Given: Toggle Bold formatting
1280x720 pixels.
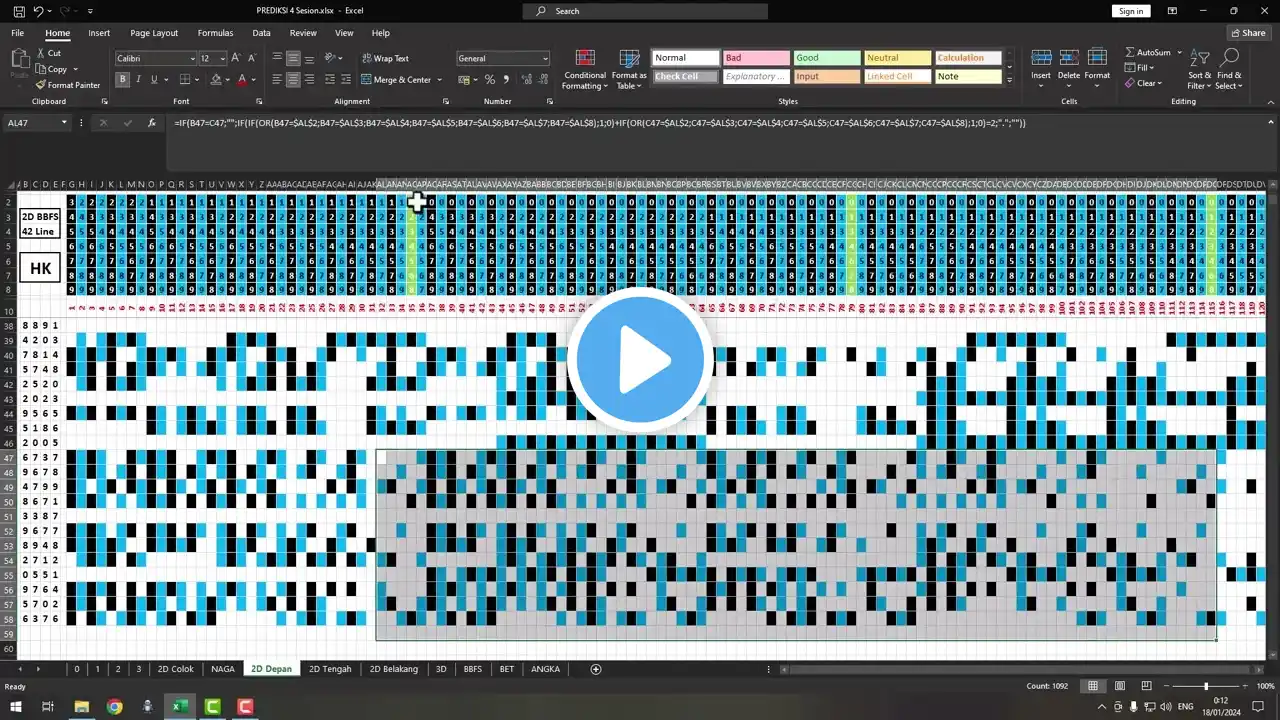Looking at the screenshot, I should point(123,79).
